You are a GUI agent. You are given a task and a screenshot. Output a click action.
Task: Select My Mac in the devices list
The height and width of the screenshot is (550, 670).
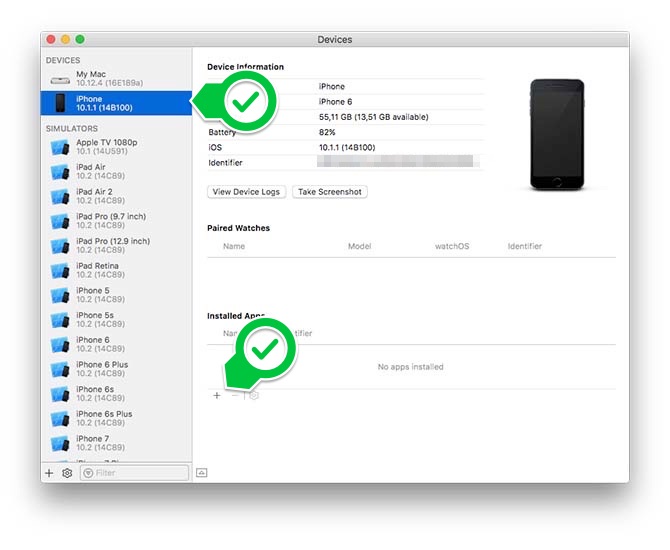point(116,79)
